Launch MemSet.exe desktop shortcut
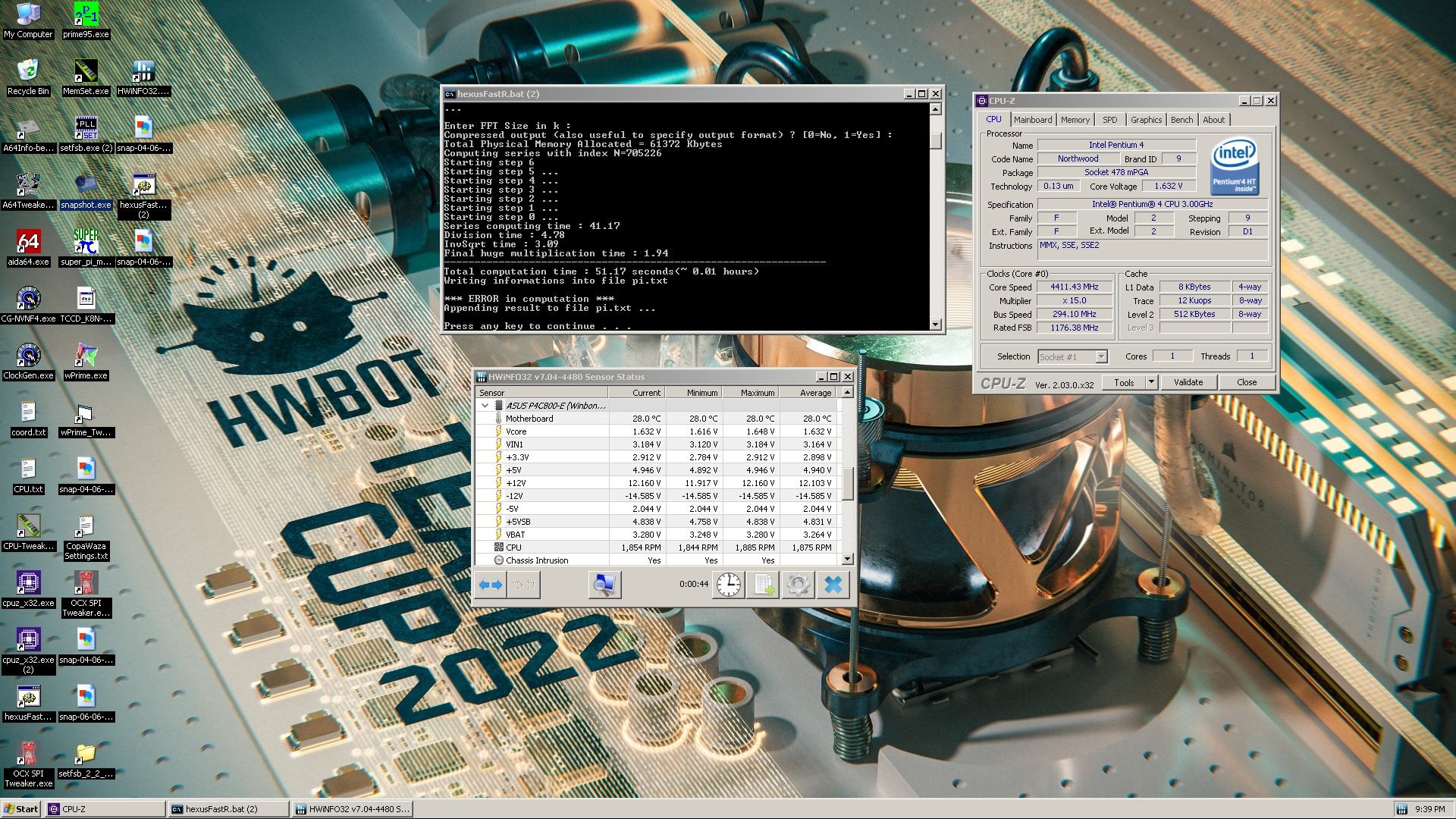Screen dimensions: 1456x819 pyautogui.click(x=86, y=77)
